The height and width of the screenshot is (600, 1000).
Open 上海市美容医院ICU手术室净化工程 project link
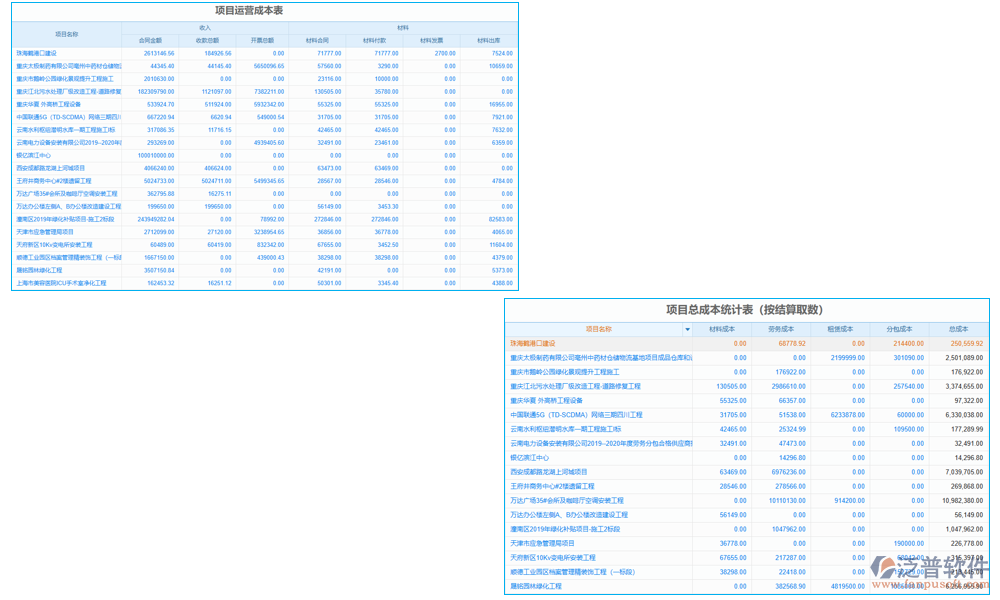[x=61, y=283]
